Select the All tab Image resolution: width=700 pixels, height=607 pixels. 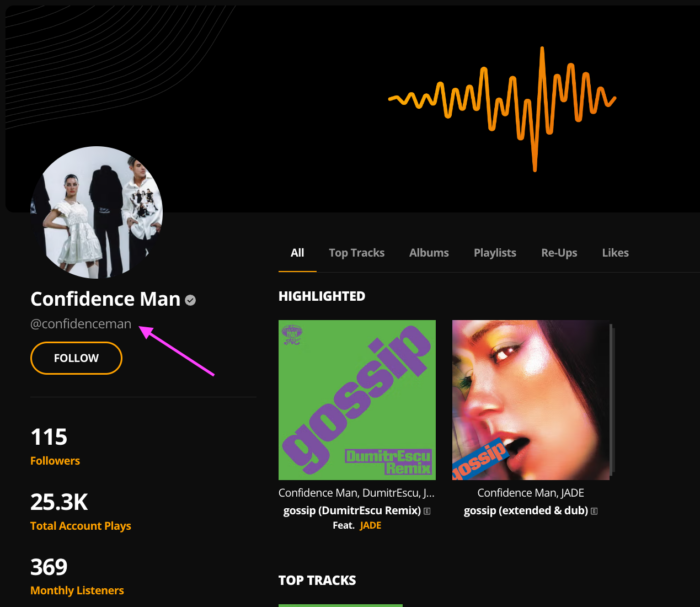pos(297,253)
